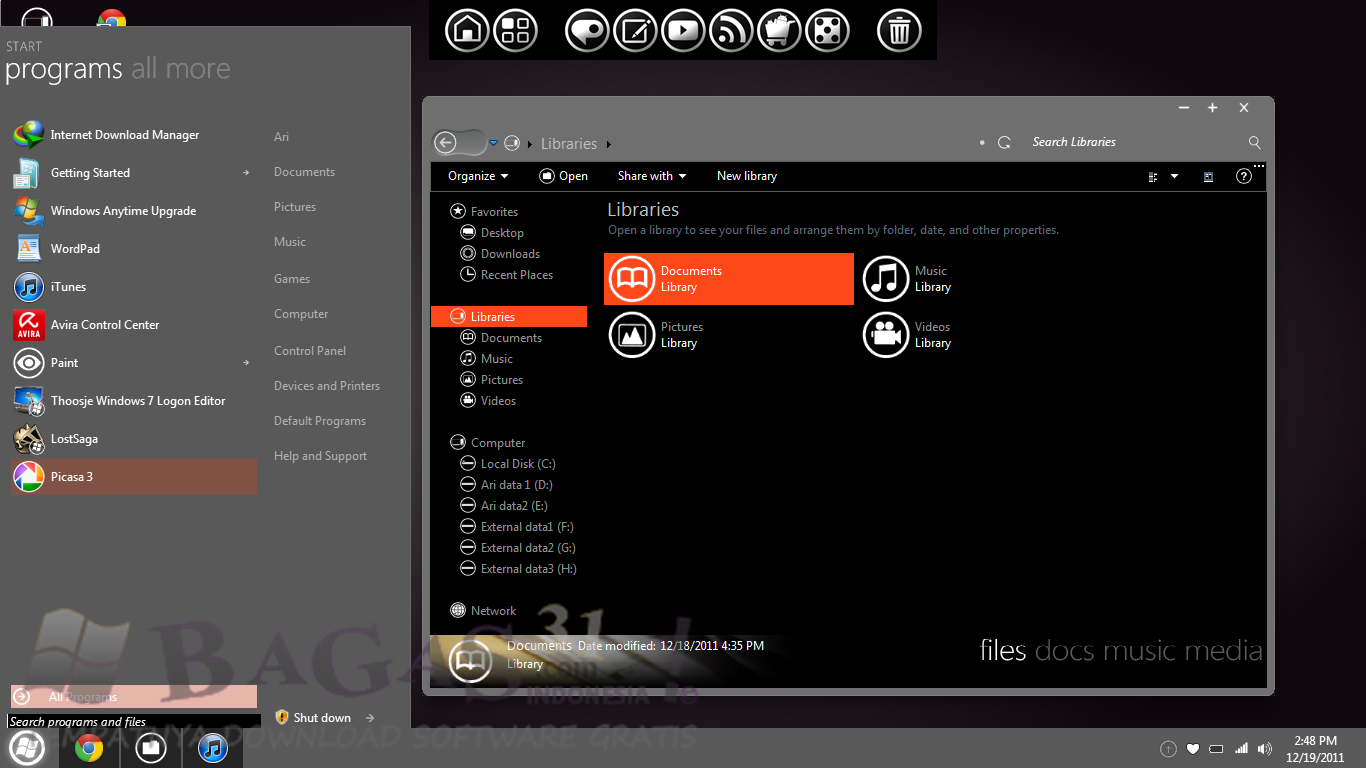Click the Home icon on the top dock
Screen dimensions: 1366x768
click(467, 30)
